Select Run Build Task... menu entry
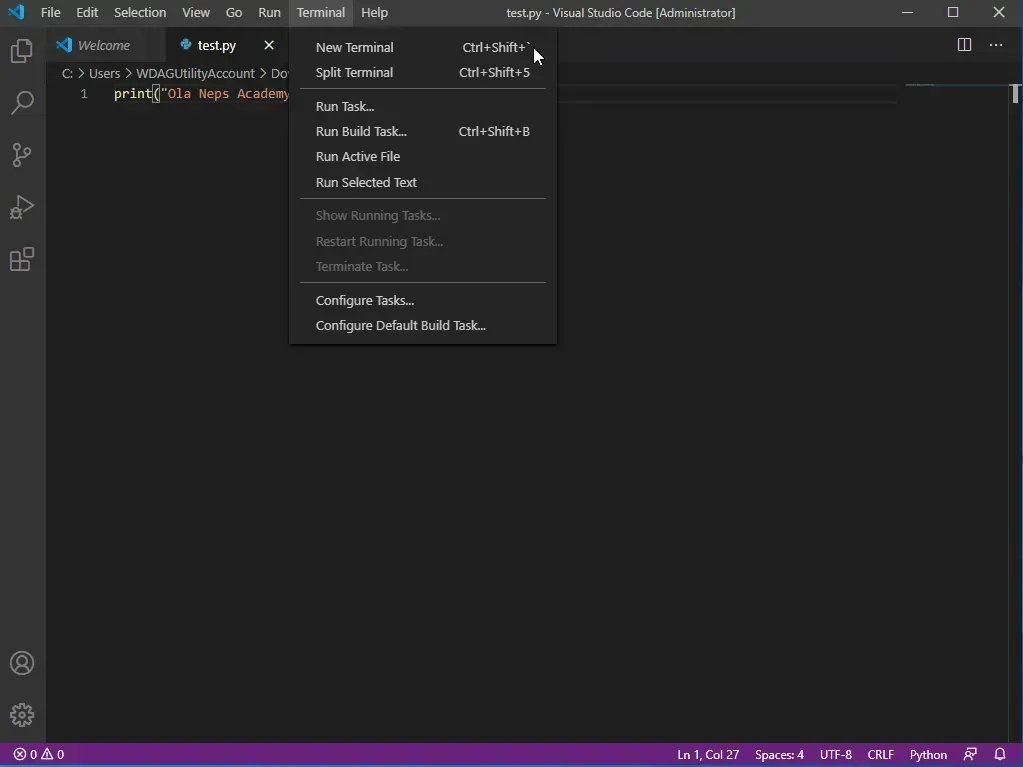1023x767 pixels. [423, 131]
